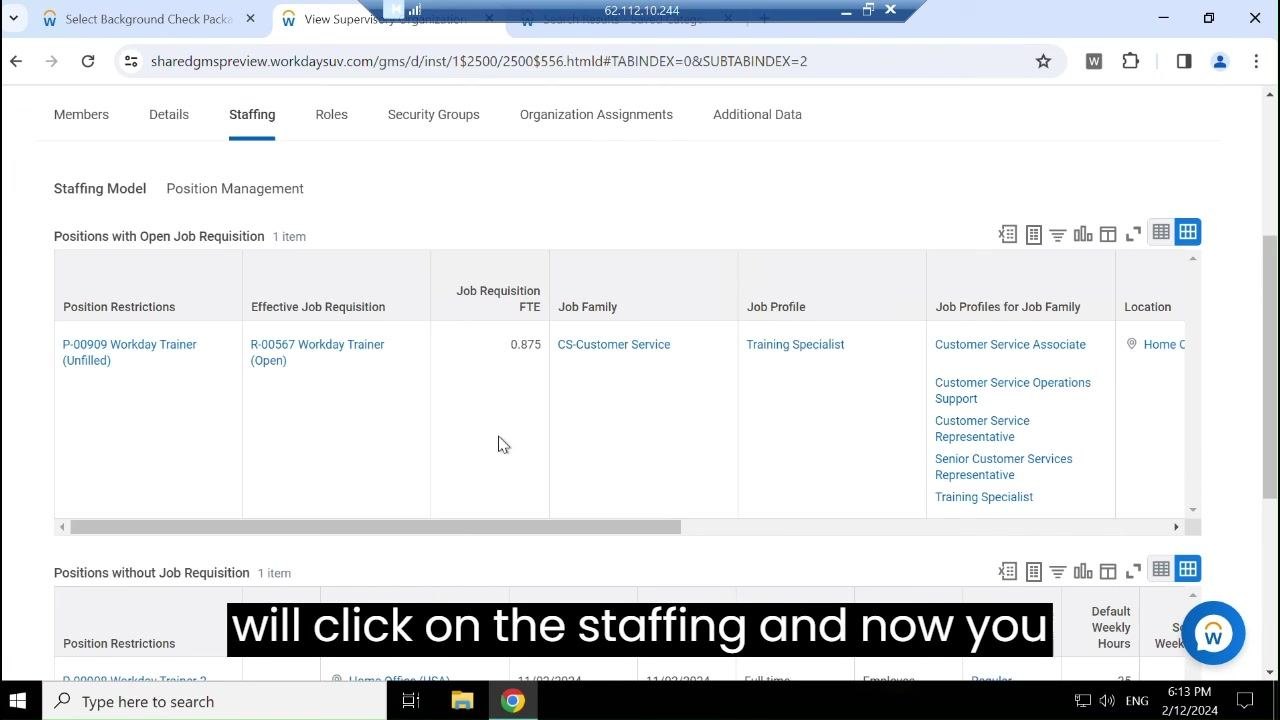
Task: Bookmark this page with the star icon
Action: 1043,61
